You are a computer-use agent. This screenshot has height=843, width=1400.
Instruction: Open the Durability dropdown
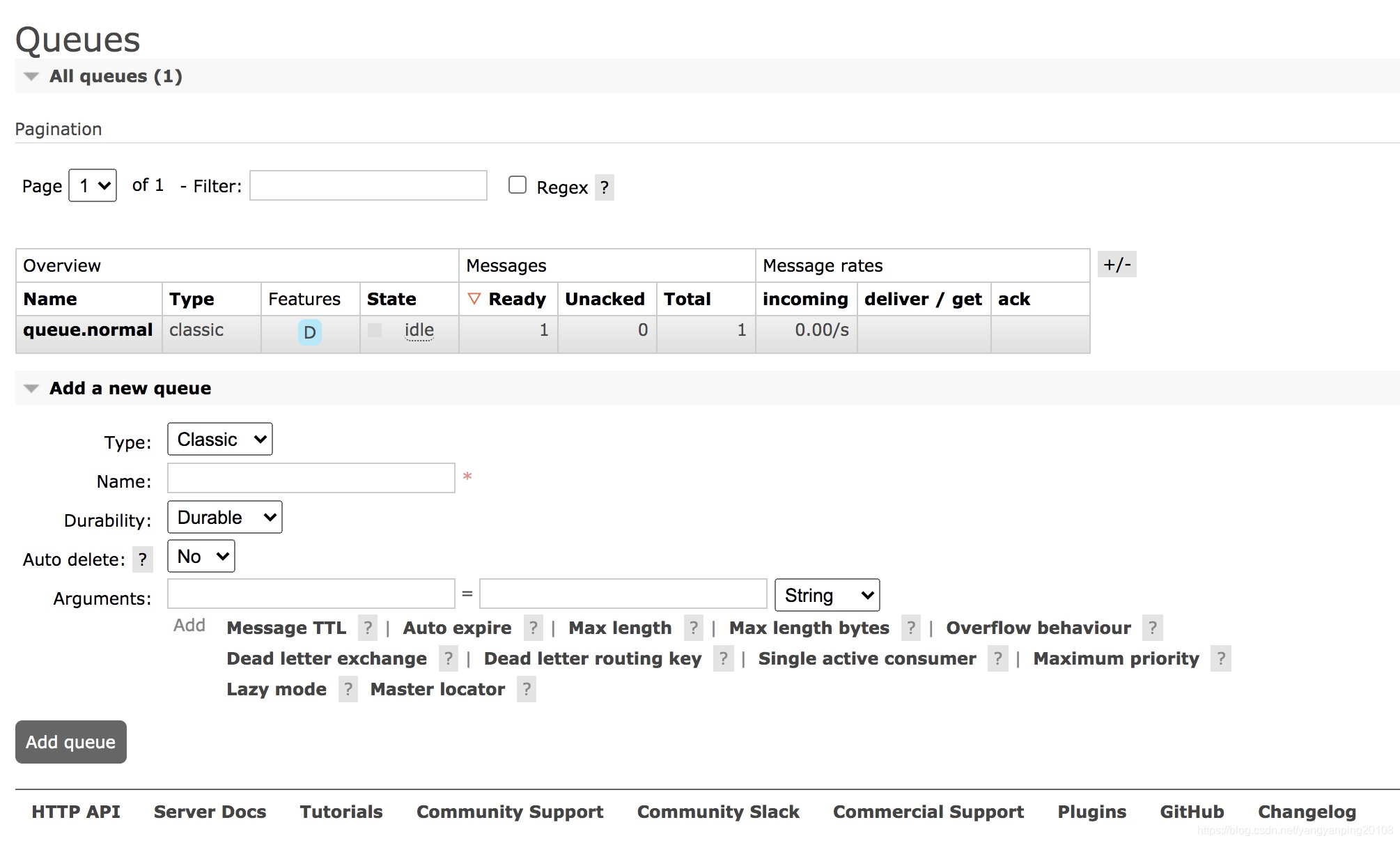pyautogui.click(x=225, y=517)
